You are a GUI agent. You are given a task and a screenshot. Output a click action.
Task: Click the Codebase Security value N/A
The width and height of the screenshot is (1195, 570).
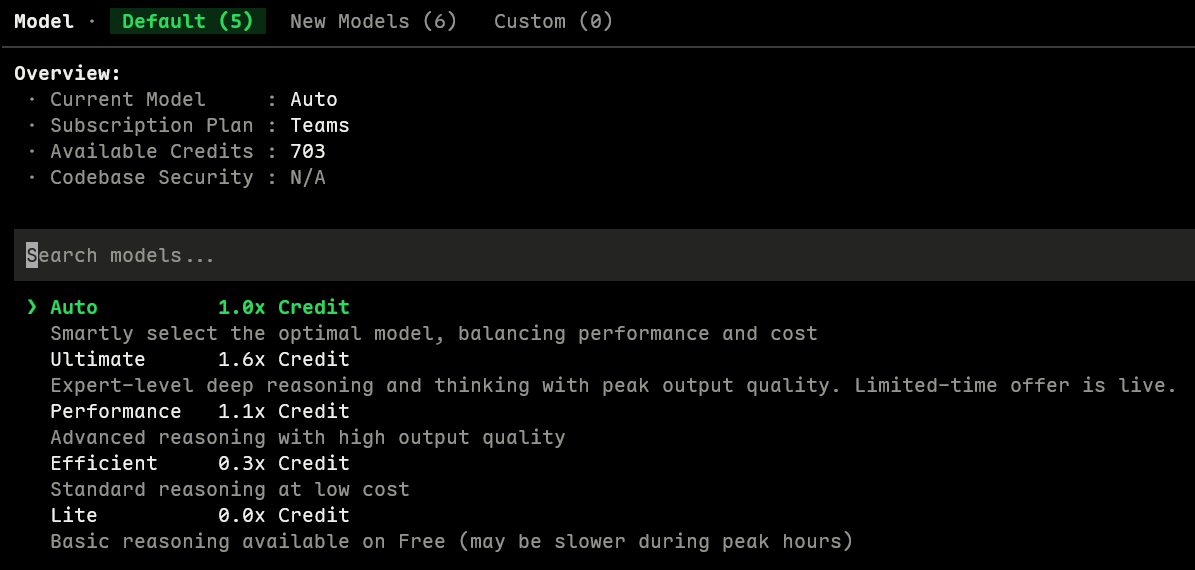click(308, 178)
